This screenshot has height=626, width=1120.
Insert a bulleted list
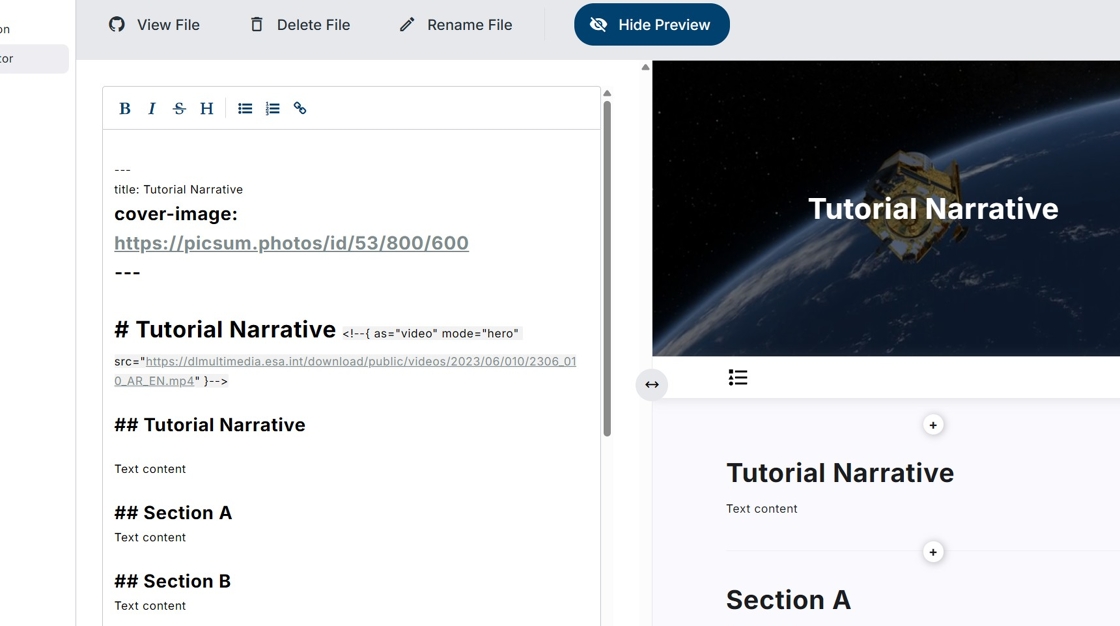tap(245, 109)
